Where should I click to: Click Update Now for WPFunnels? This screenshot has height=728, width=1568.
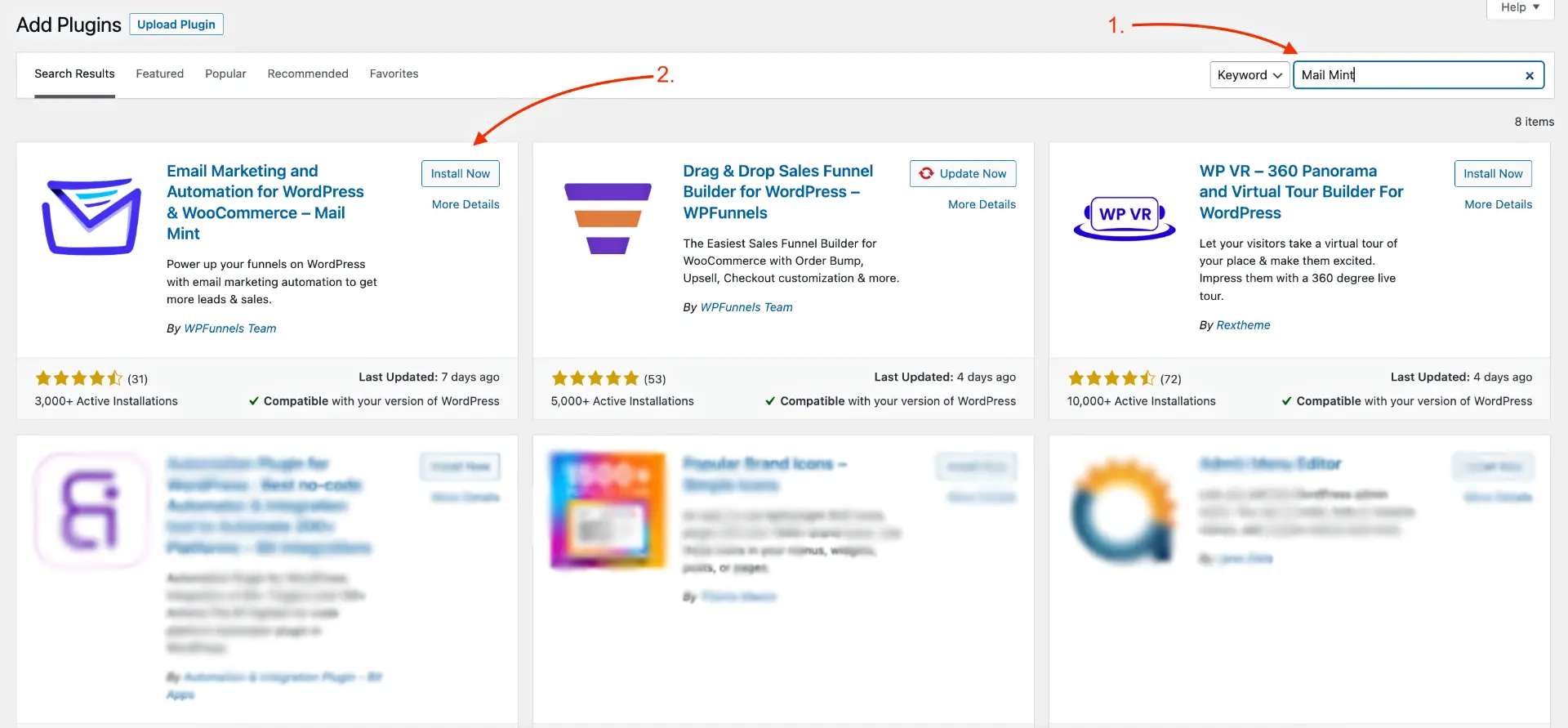(963, 173)
